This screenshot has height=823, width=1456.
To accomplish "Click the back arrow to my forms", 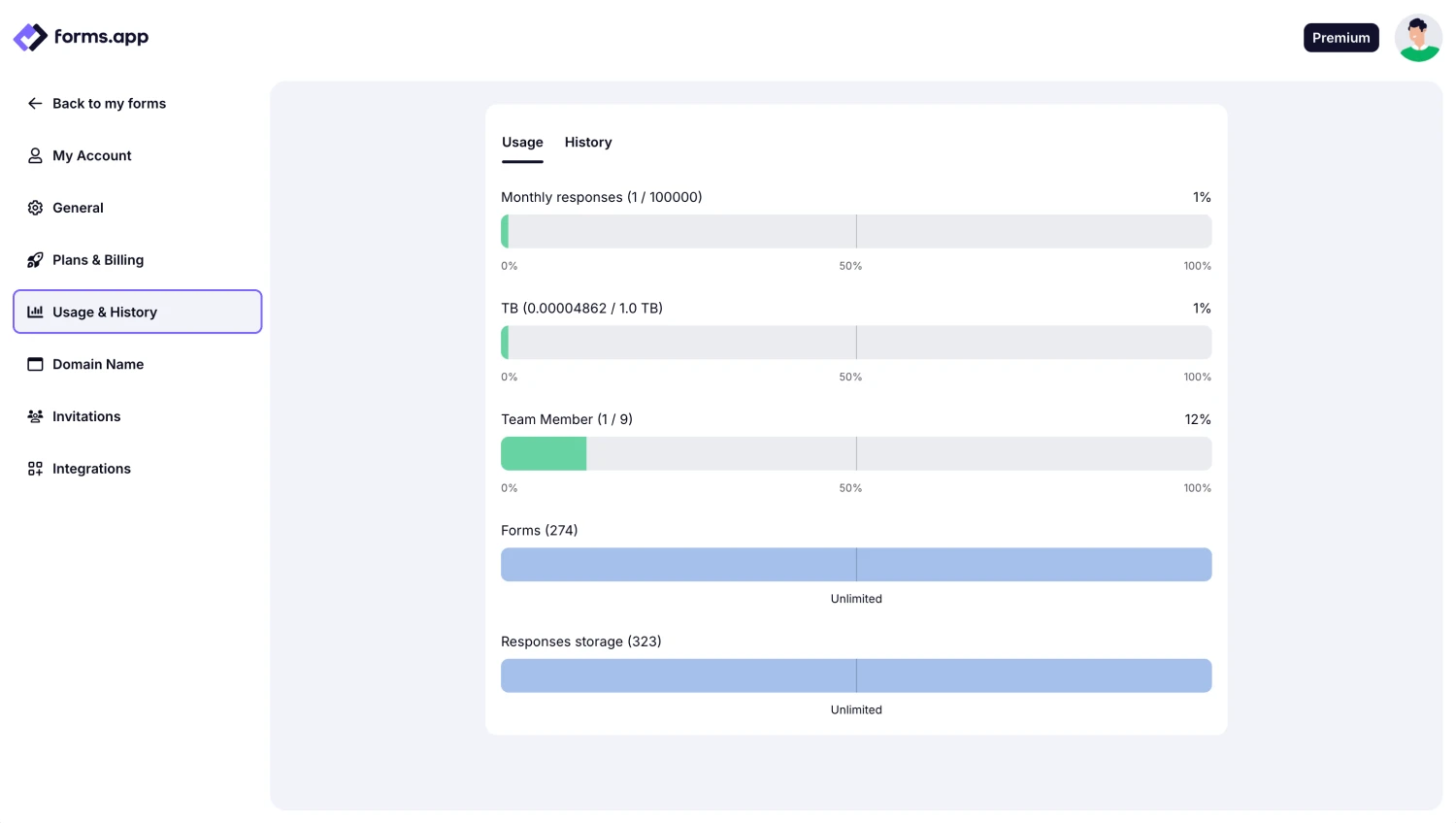I will pos(34,103).
